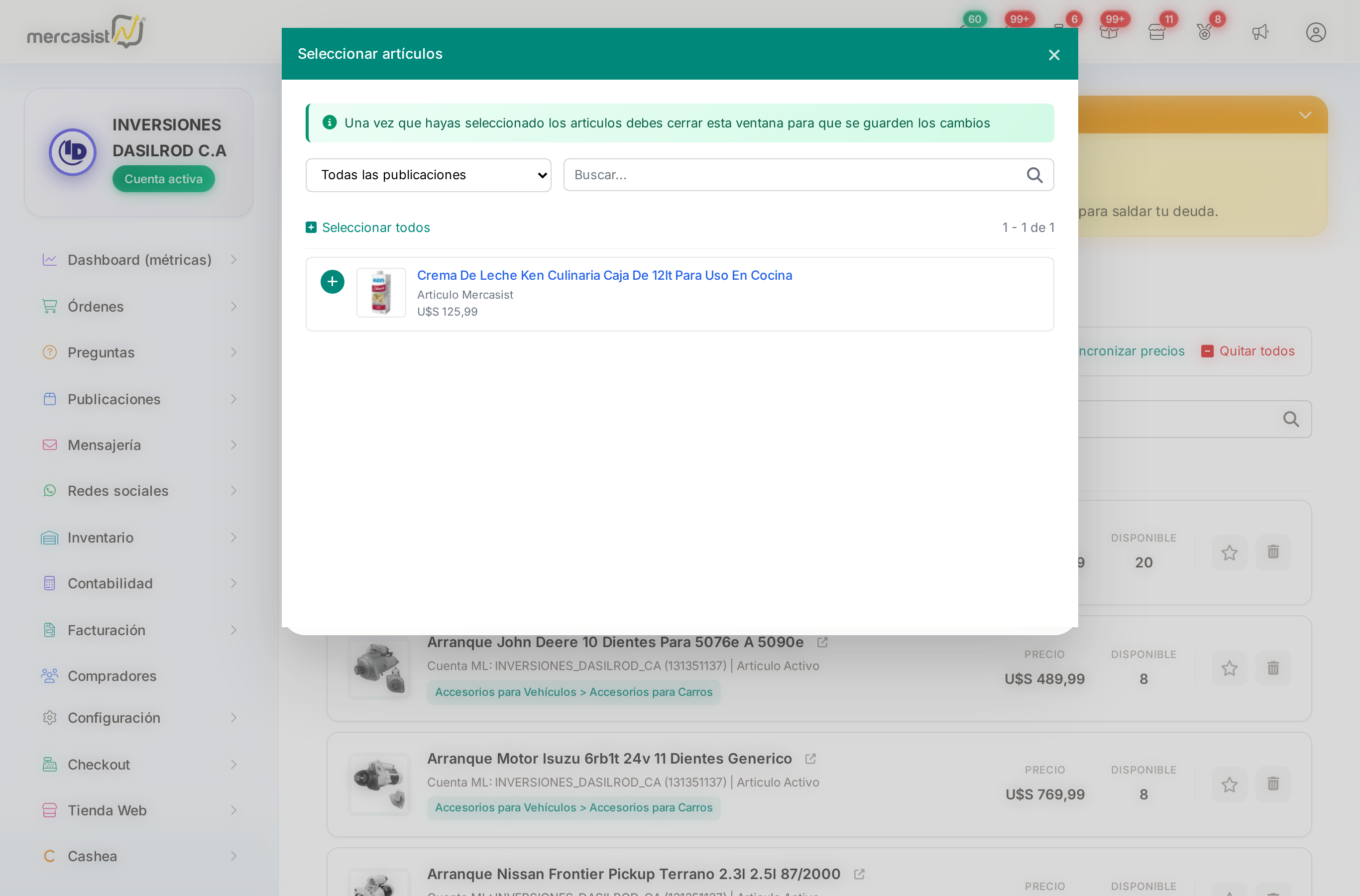Screen dimensions: 1360x896
Task: Expand the Inventario sidebar section
Action: 139,538
